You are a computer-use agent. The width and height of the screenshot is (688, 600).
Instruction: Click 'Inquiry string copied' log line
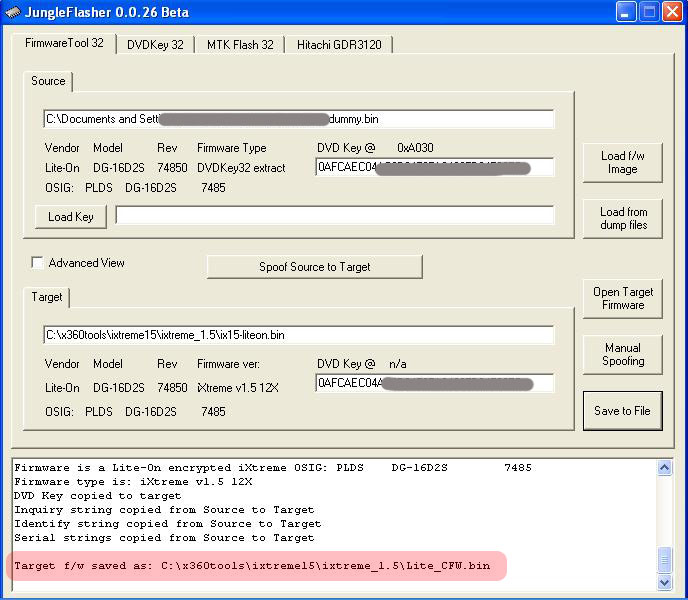[x=164, y=510]
